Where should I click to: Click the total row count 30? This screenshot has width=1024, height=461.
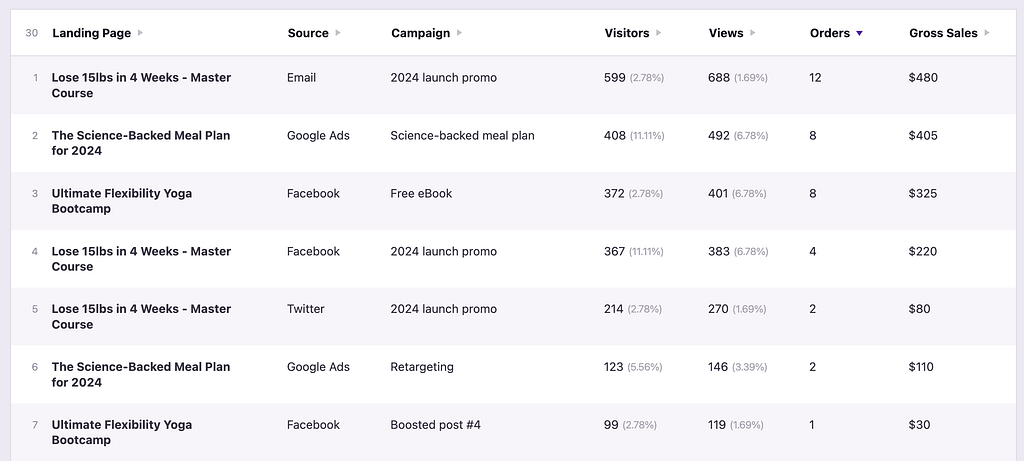32,33
